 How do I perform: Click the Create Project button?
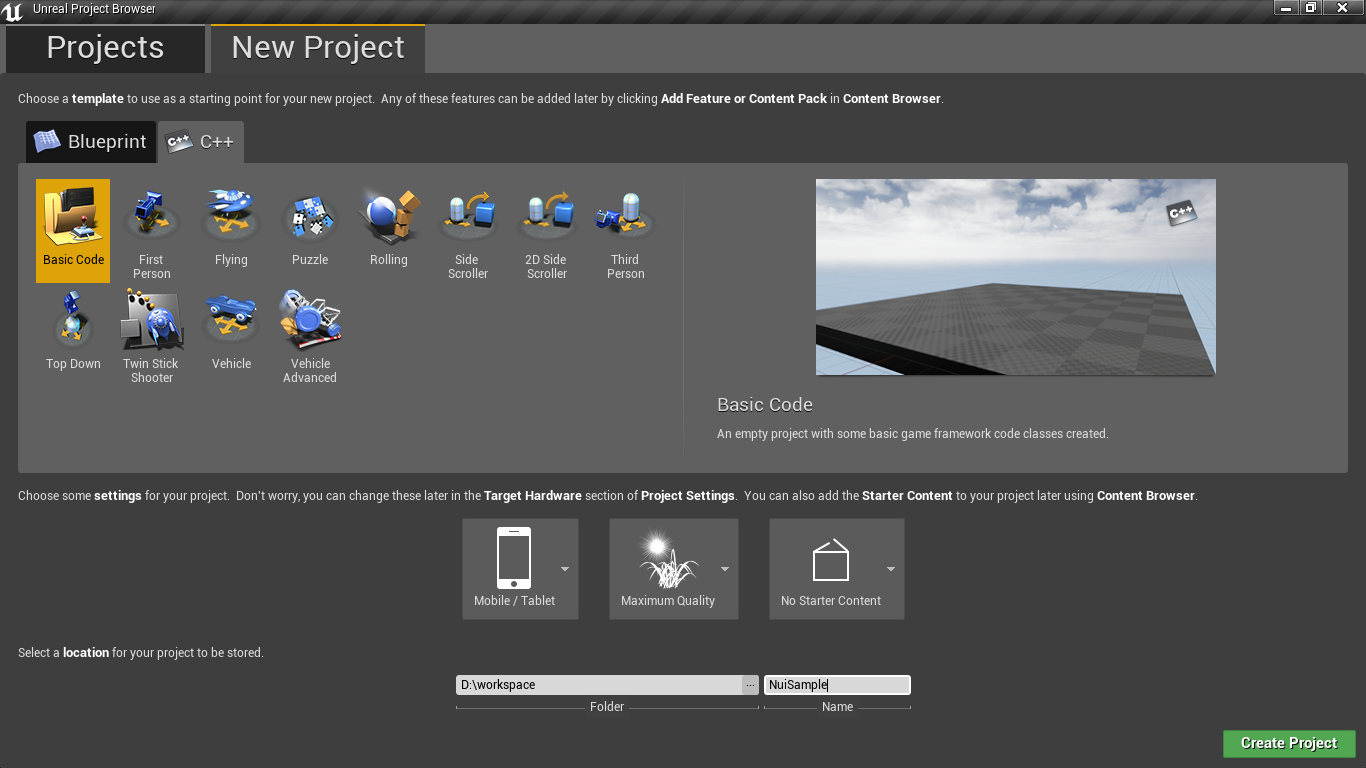[1289, 743]
